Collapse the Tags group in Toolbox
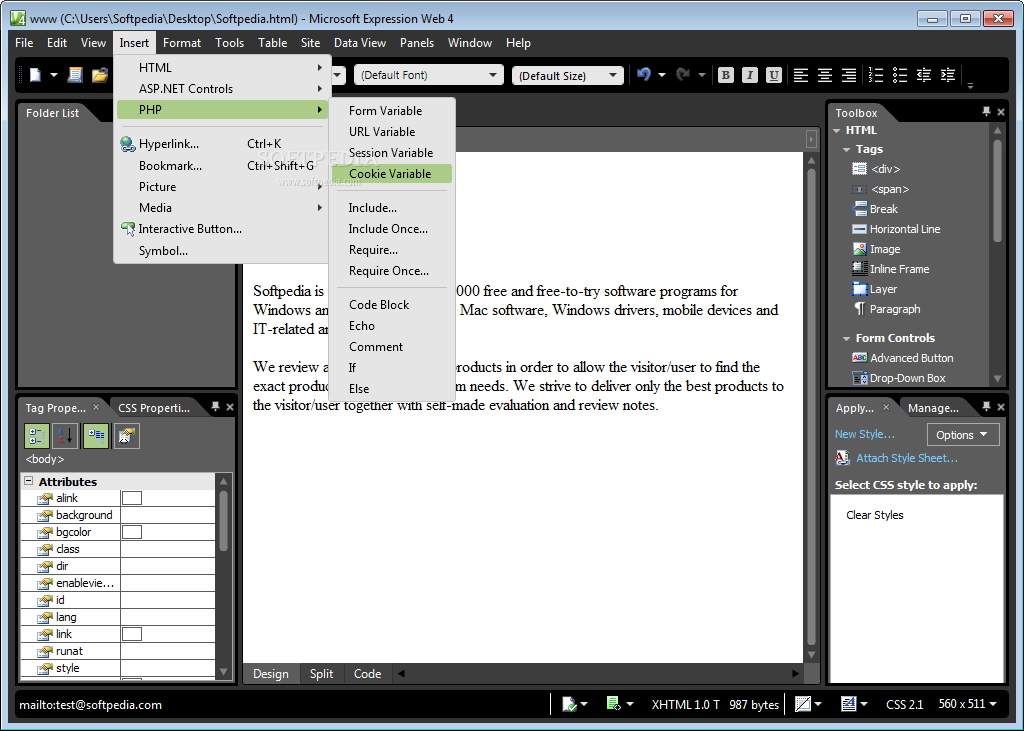1024x731 pixels. (846, 150)
